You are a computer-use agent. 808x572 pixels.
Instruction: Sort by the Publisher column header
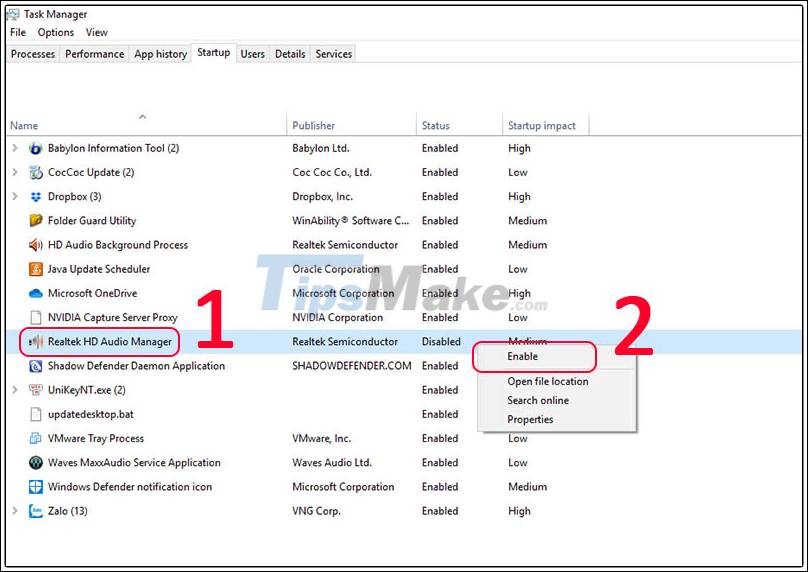click(x=351, y=125)
